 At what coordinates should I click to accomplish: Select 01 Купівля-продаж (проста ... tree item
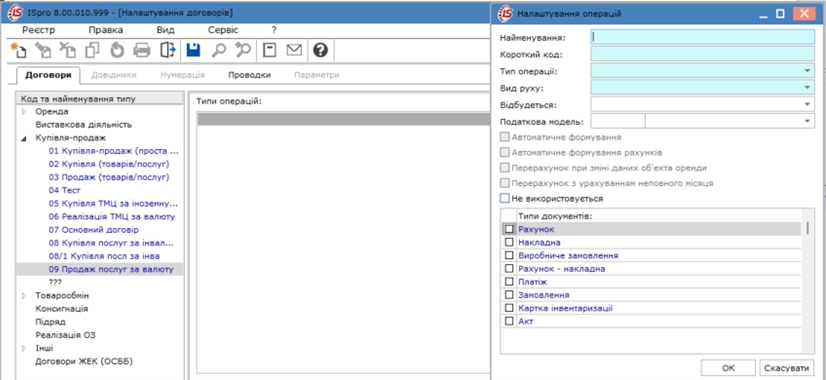coord(114,151)
